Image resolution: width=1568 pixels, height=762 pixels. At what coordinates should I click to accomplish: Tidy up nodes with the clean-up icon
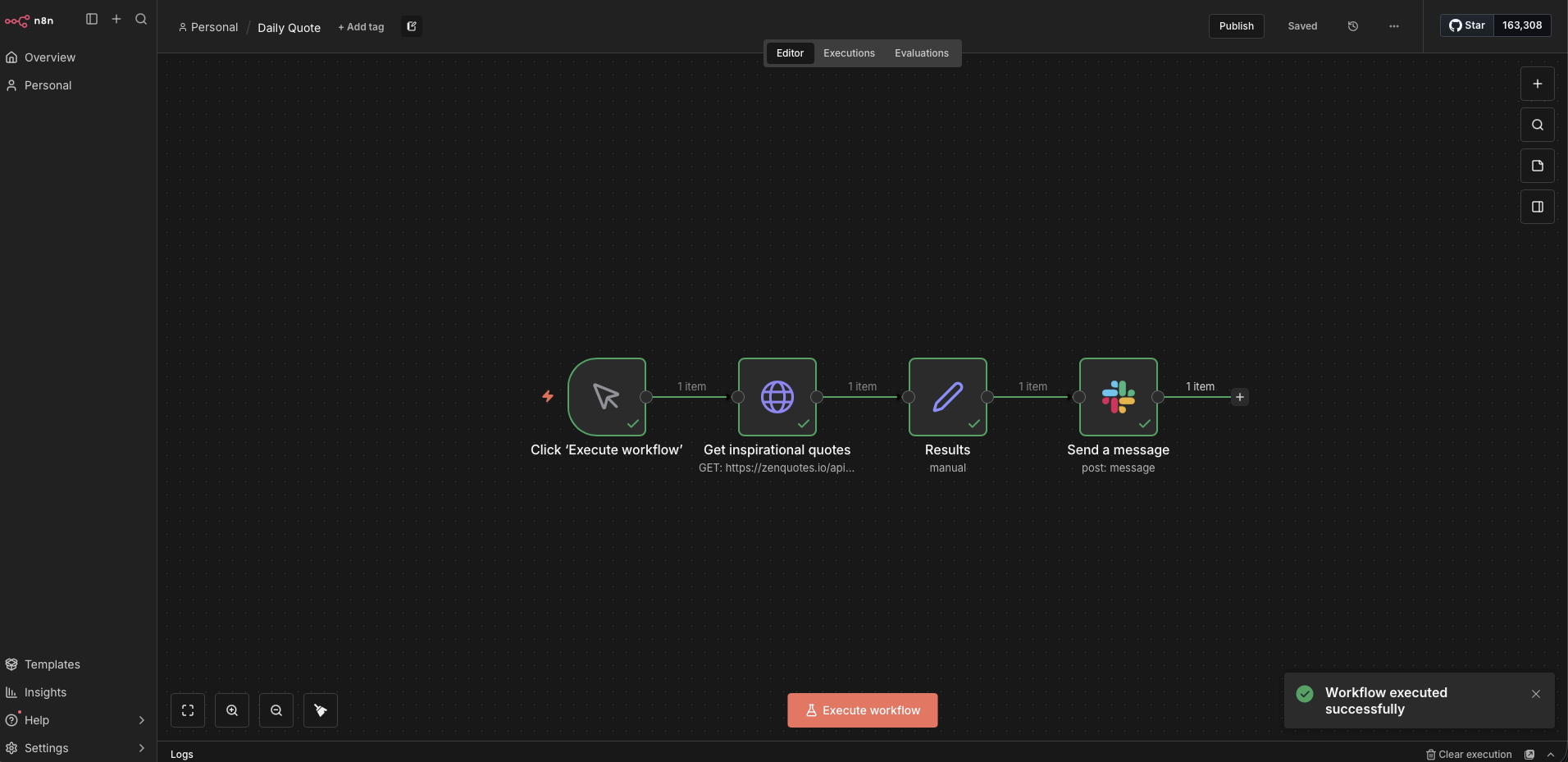320,710
